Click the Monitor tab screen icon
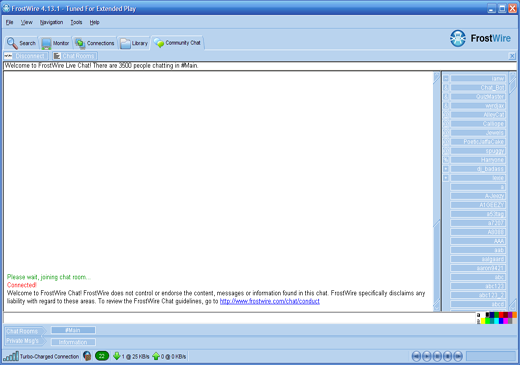The image size is (520, 365). [x=46, y=44]
